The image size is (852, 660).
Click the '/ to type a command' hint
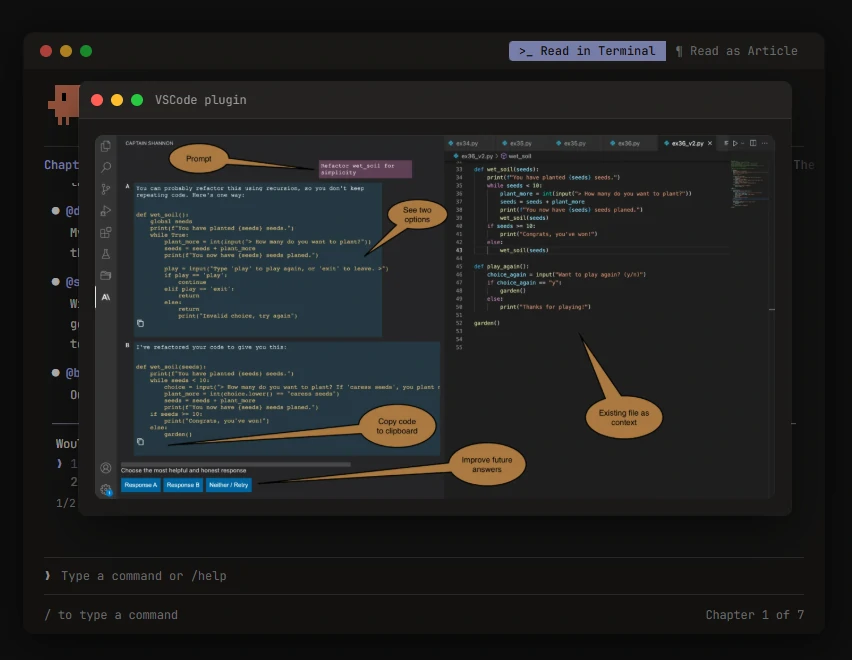coord(111,615)
